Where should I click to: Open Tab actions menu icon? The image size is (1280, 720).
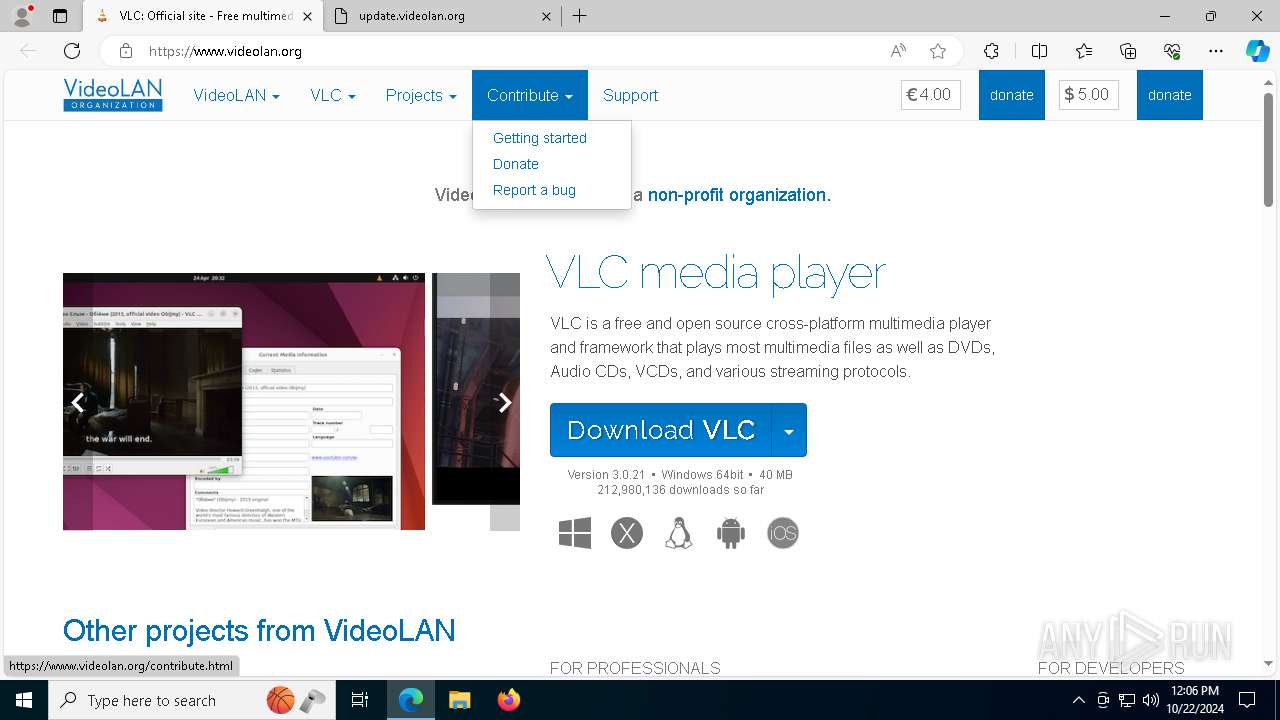click(60, 16)
